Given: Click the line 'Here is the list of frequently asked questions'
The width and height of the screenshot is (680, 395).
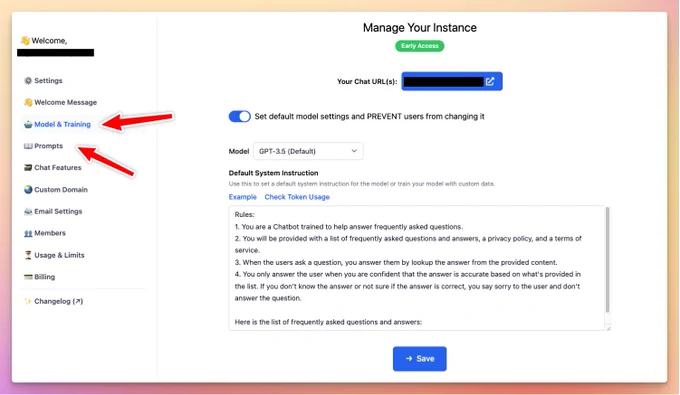Looking at the screenshot, I should (328, 322).
